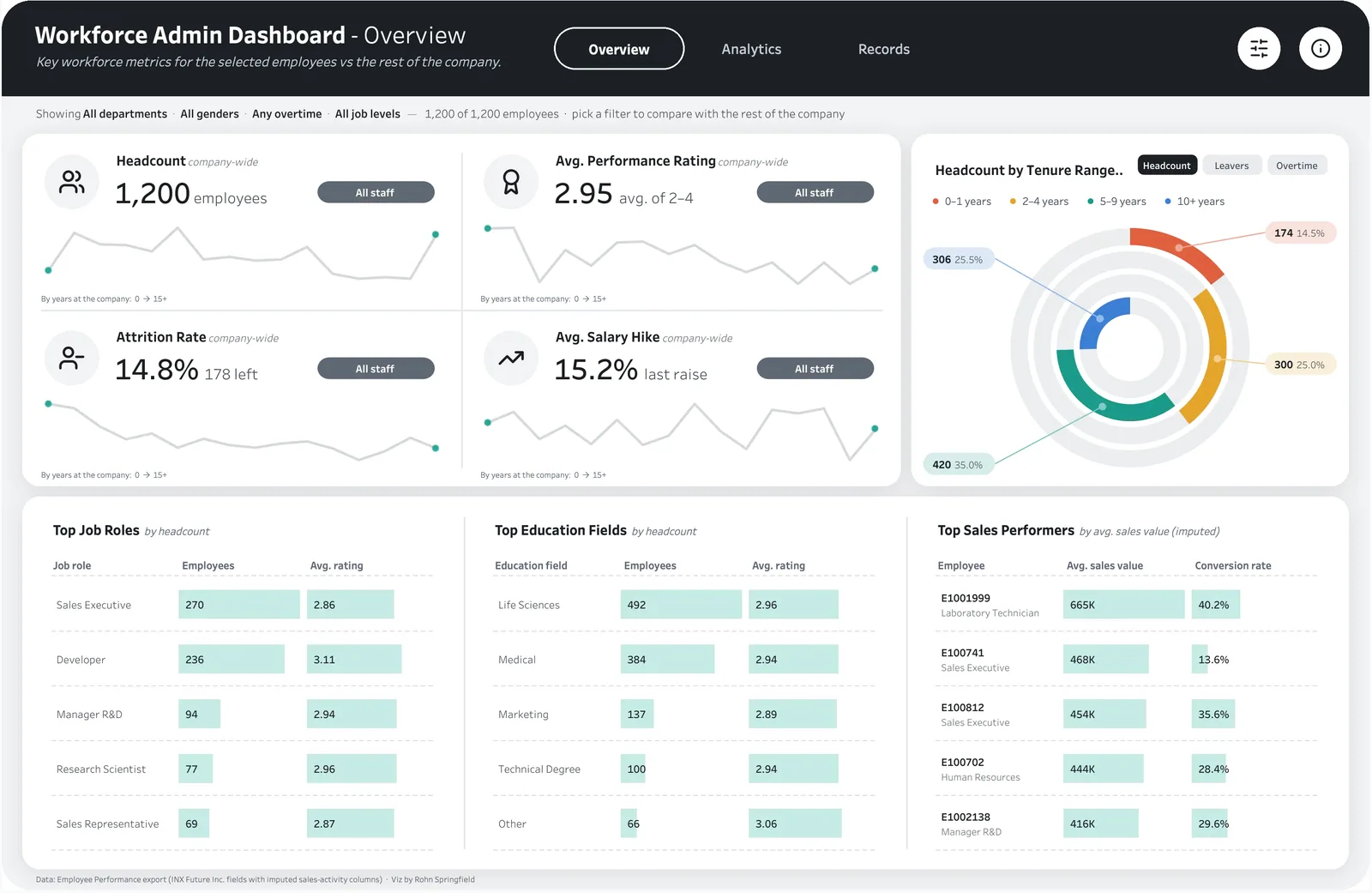Viewport: 1372px width, 893px height.
Task: Click the Headcount people icon
Action: [x=72, y=182]
